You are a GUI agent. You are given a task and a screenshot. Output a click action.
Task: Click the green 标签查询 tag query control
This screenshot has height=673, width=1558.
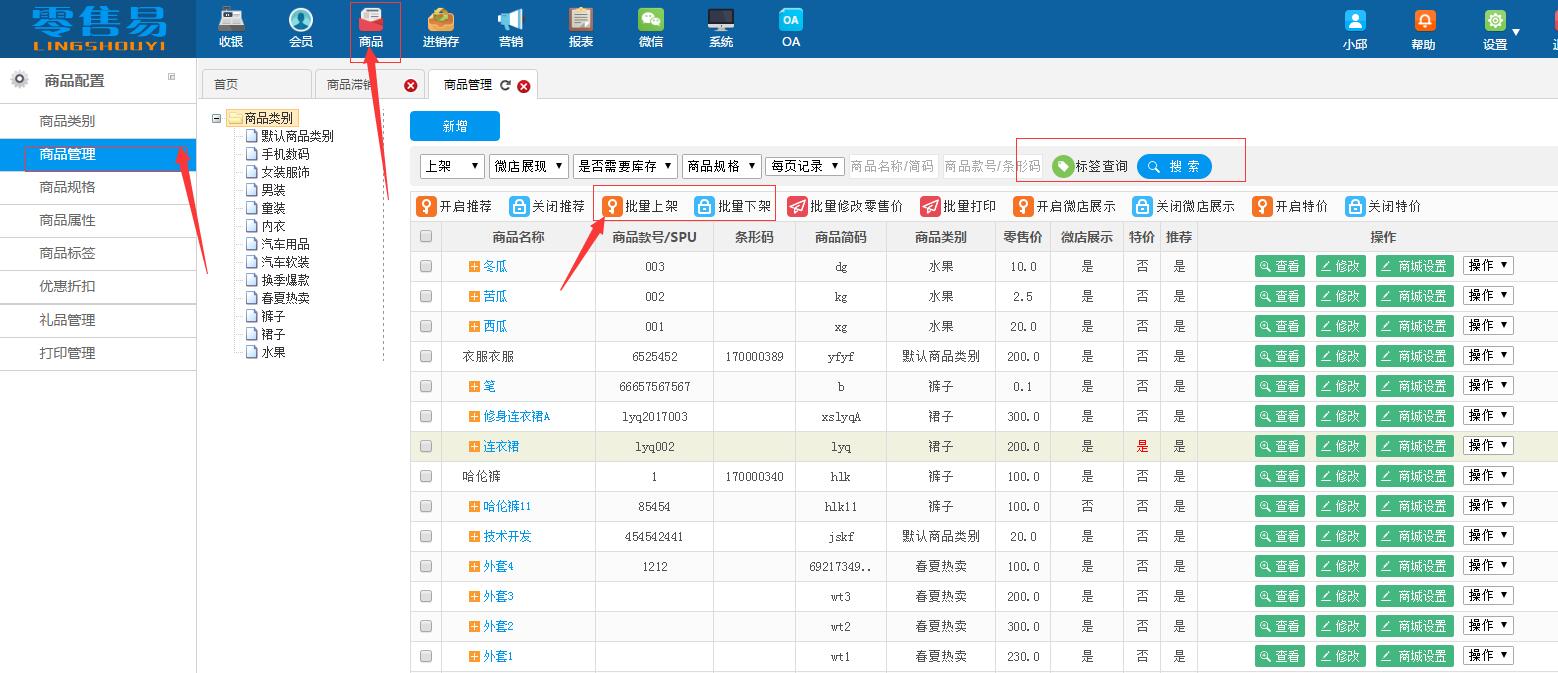pos(1089,166)
